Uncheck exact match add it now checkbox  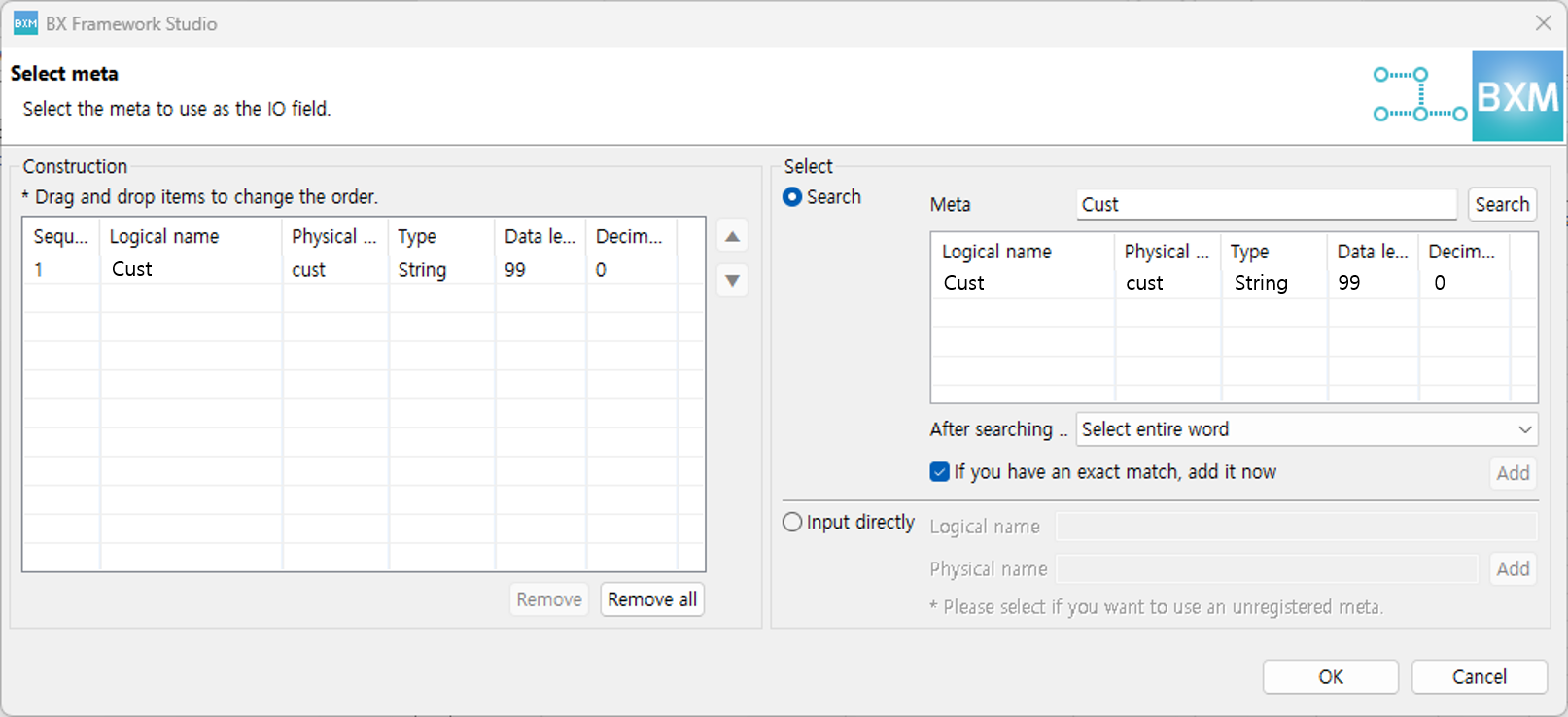click(939, 472)
